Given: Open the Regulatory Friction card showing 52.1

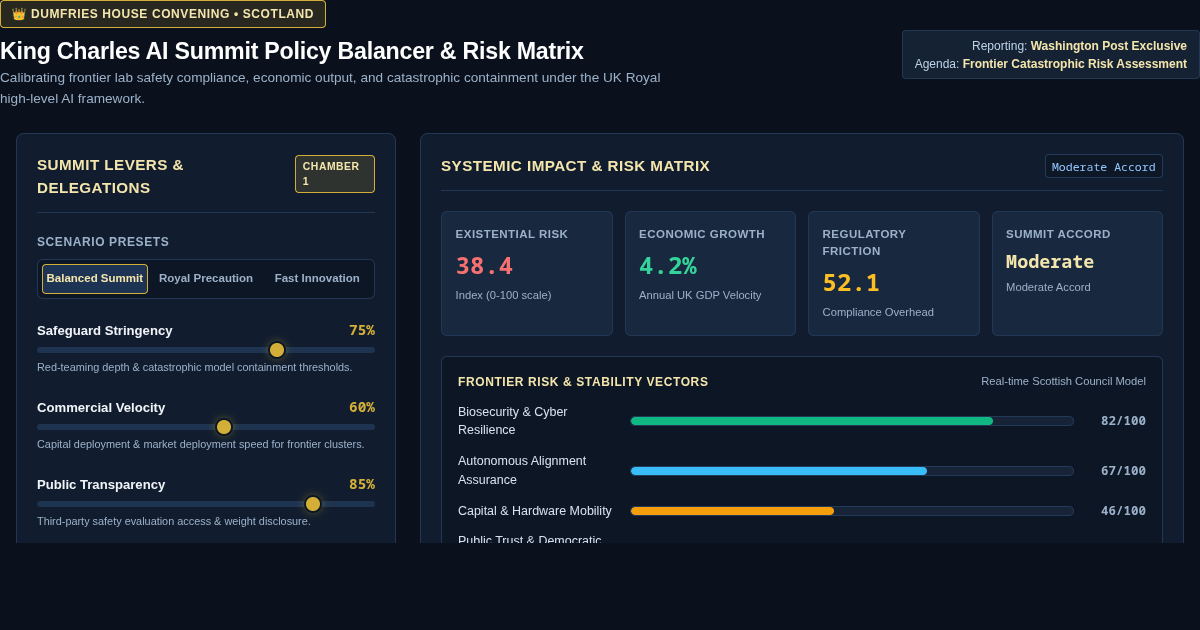Looking at the screenshot, I should click(x=894, y=274).
